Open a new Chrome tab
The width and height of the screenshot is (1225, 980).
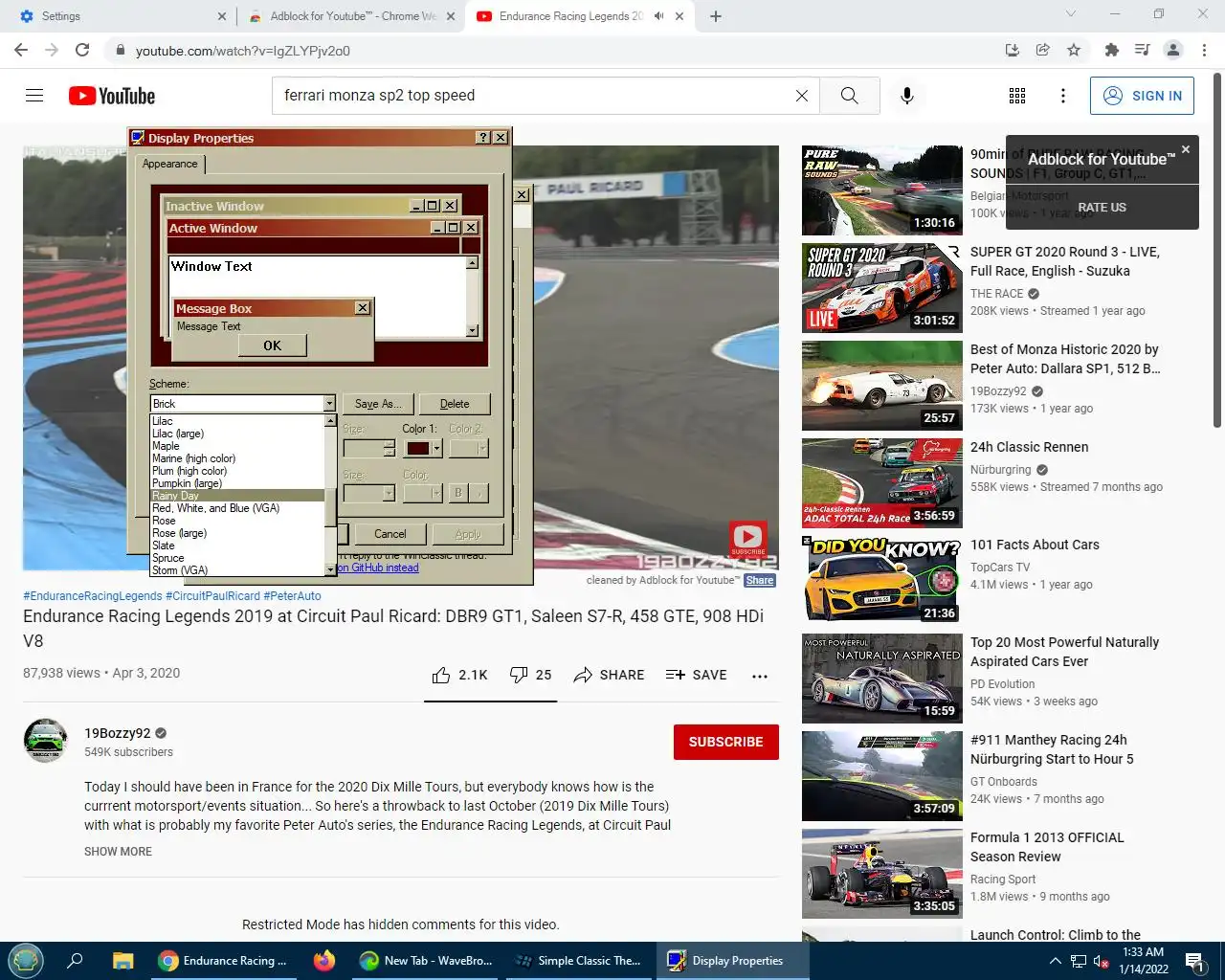pos(716,16)
